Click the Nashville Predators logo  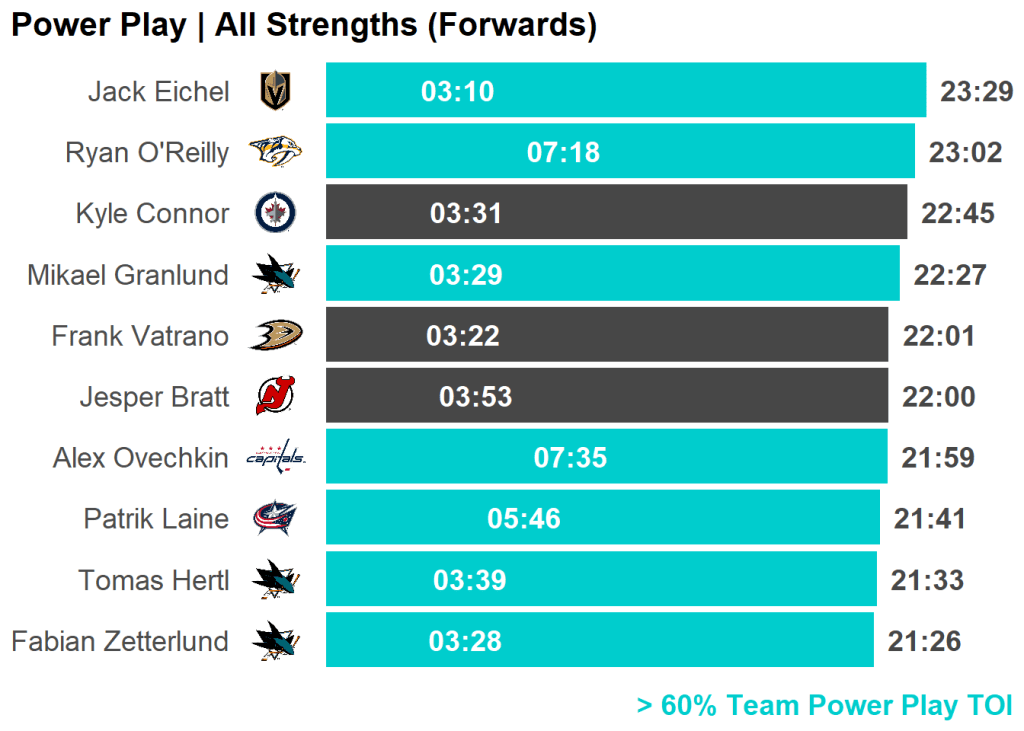click(275, 152)
